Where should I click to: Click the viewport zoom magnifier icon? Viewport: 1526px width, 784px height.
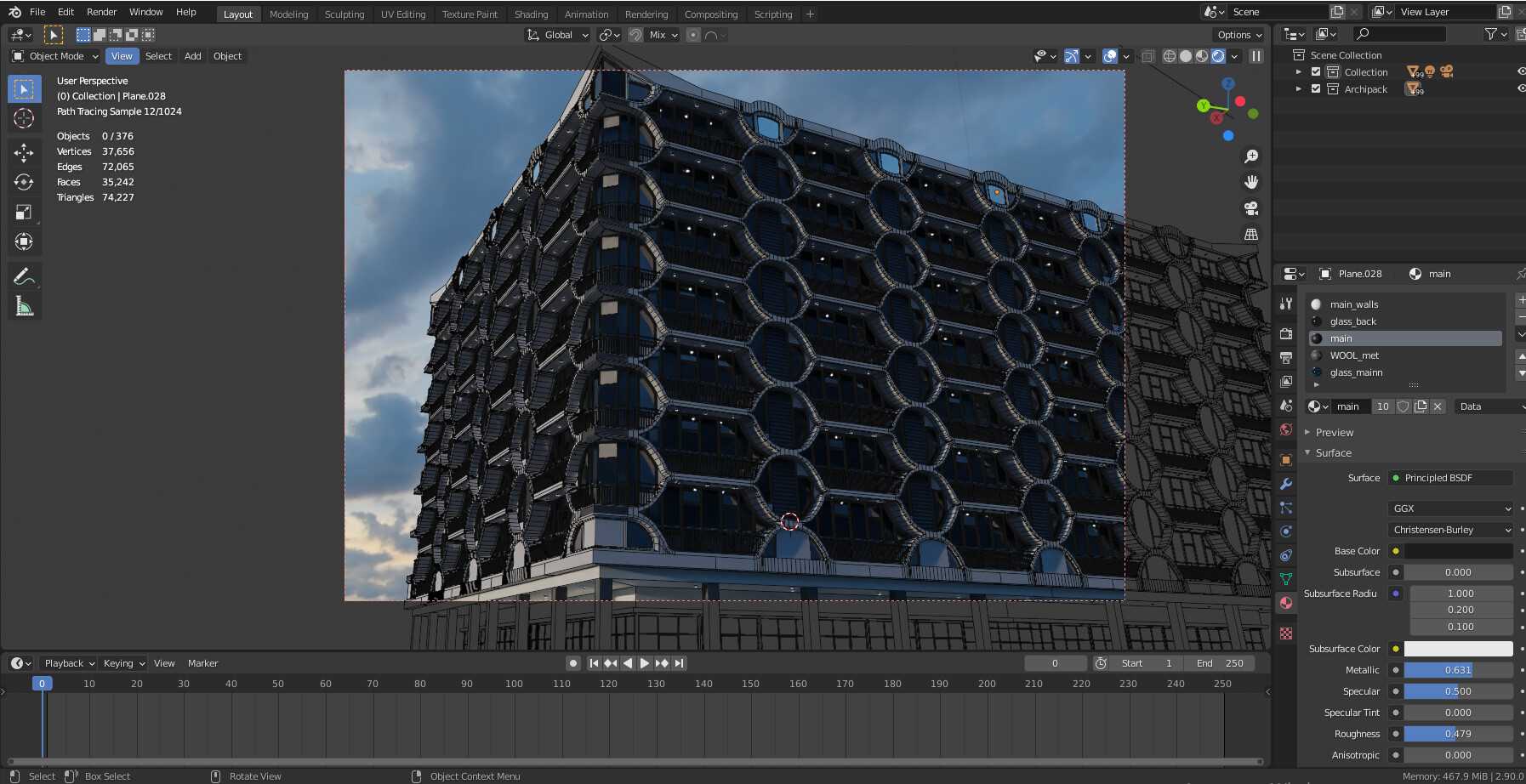click(x=1251, y=156)
